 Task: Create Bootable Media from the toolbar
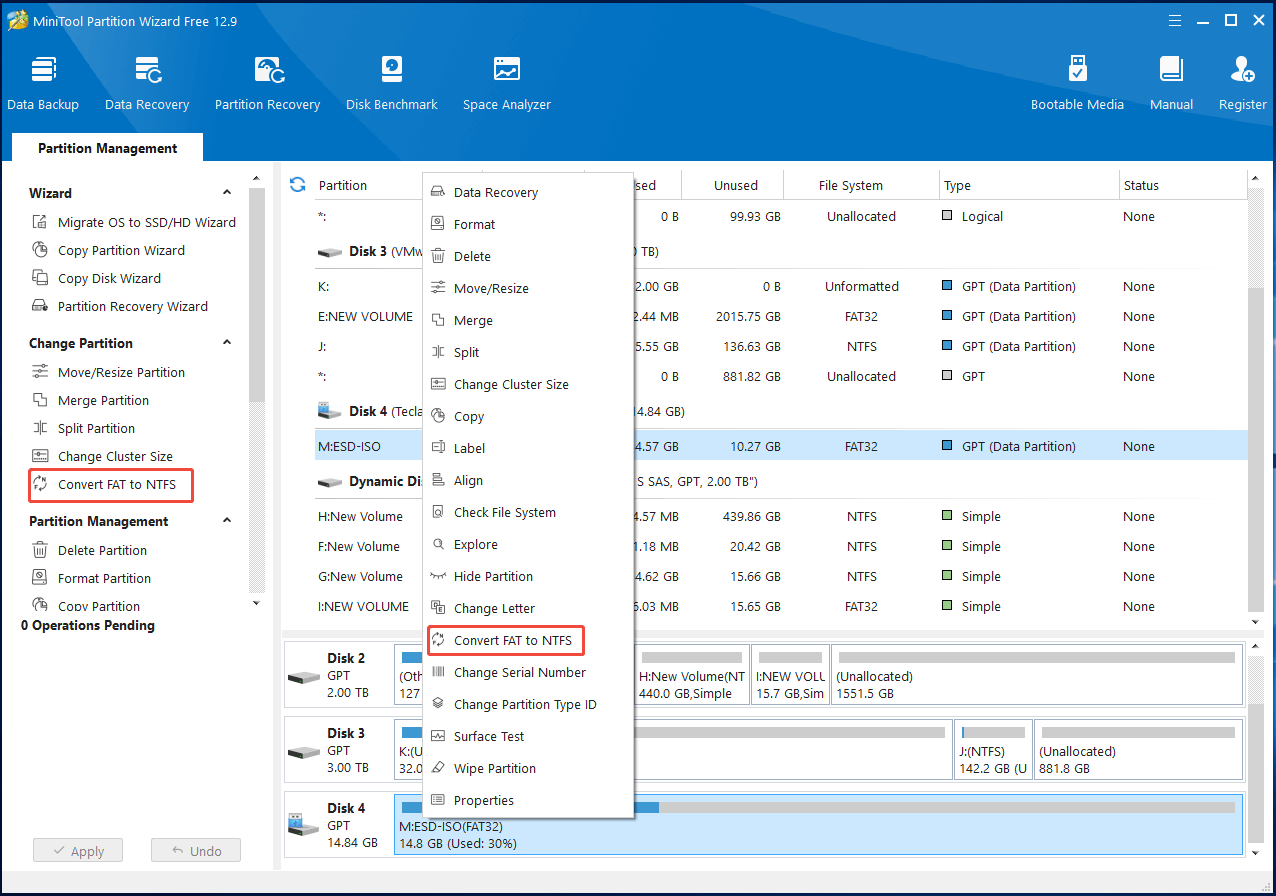coord(1077,84)
